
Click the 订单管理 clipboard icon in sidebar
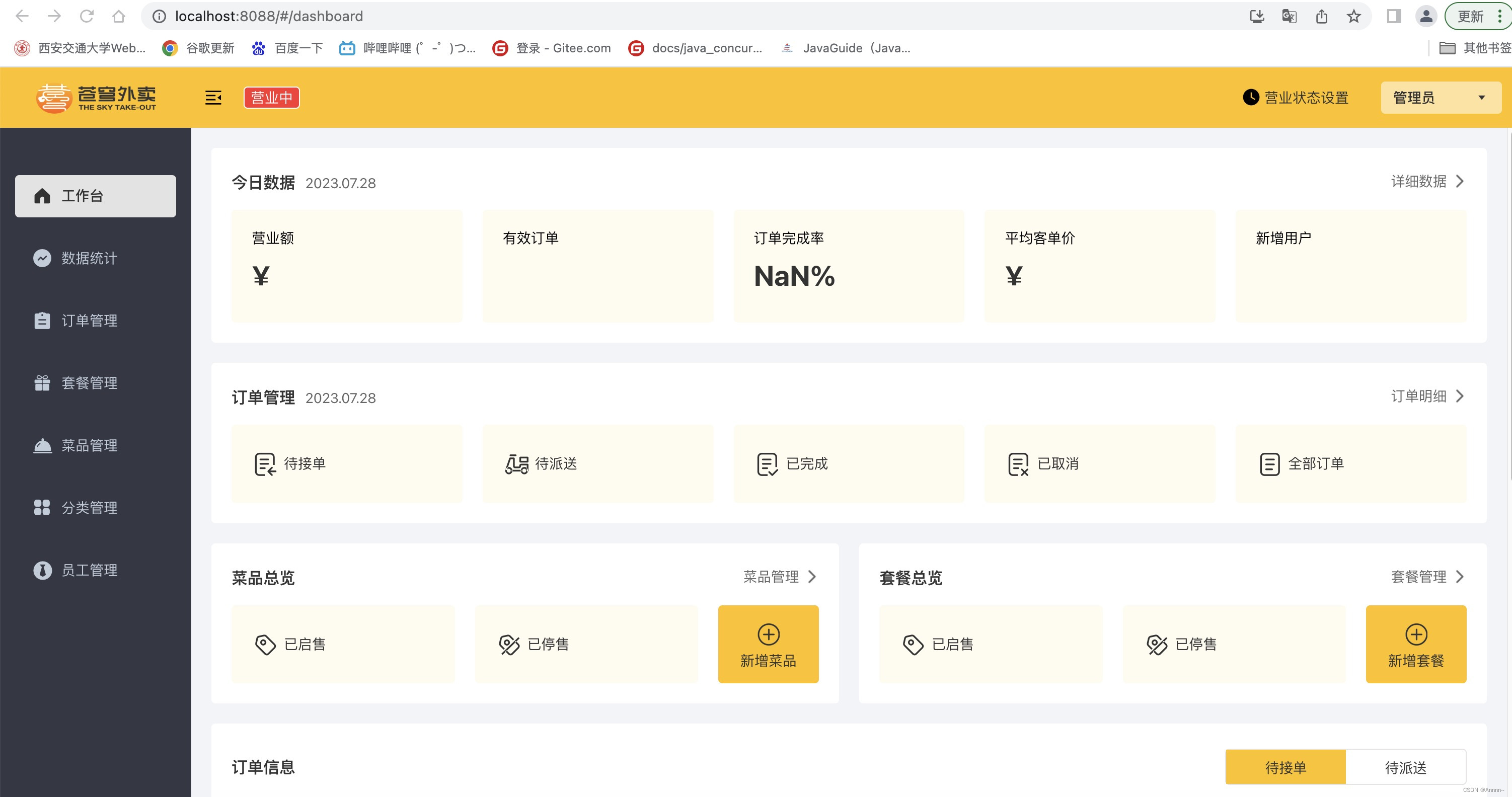[x=42, y=321]
